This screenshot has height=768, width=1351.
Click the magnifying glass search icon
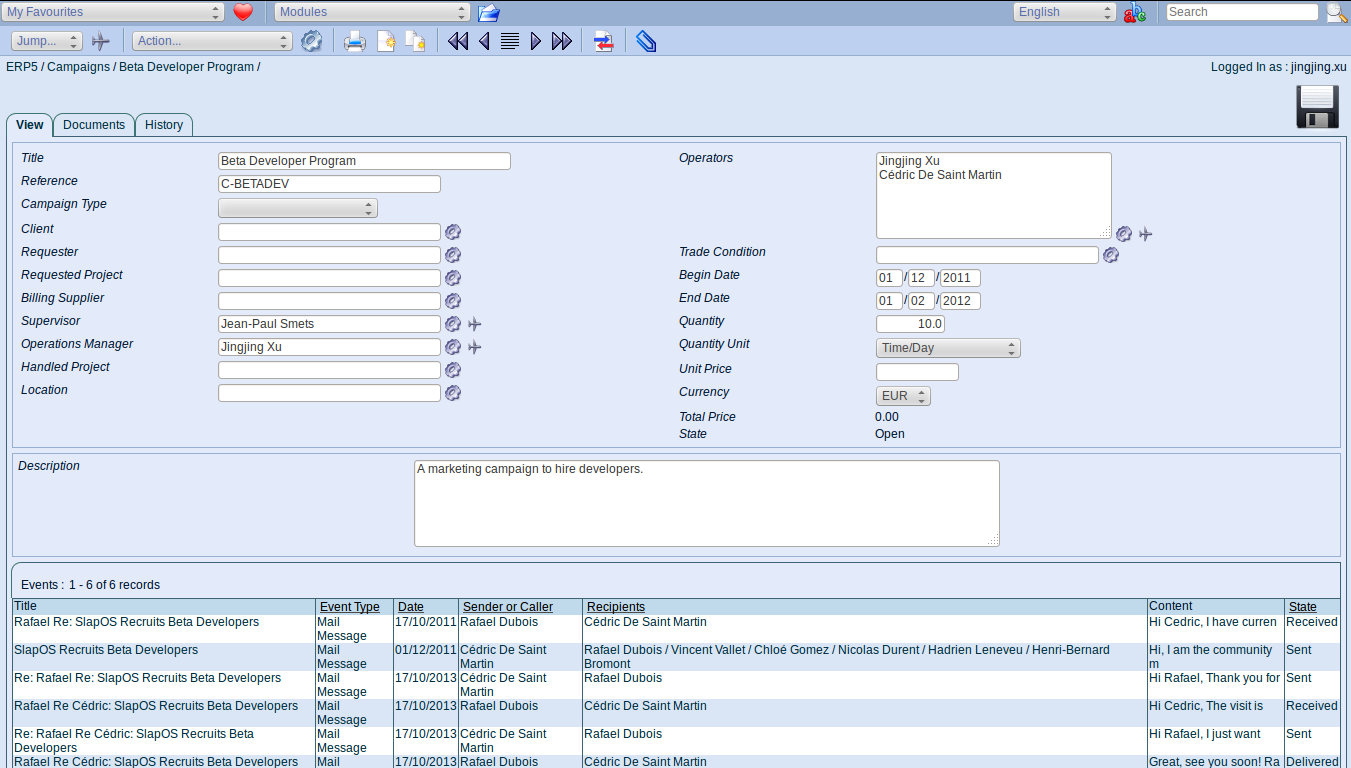(1337, 12)
